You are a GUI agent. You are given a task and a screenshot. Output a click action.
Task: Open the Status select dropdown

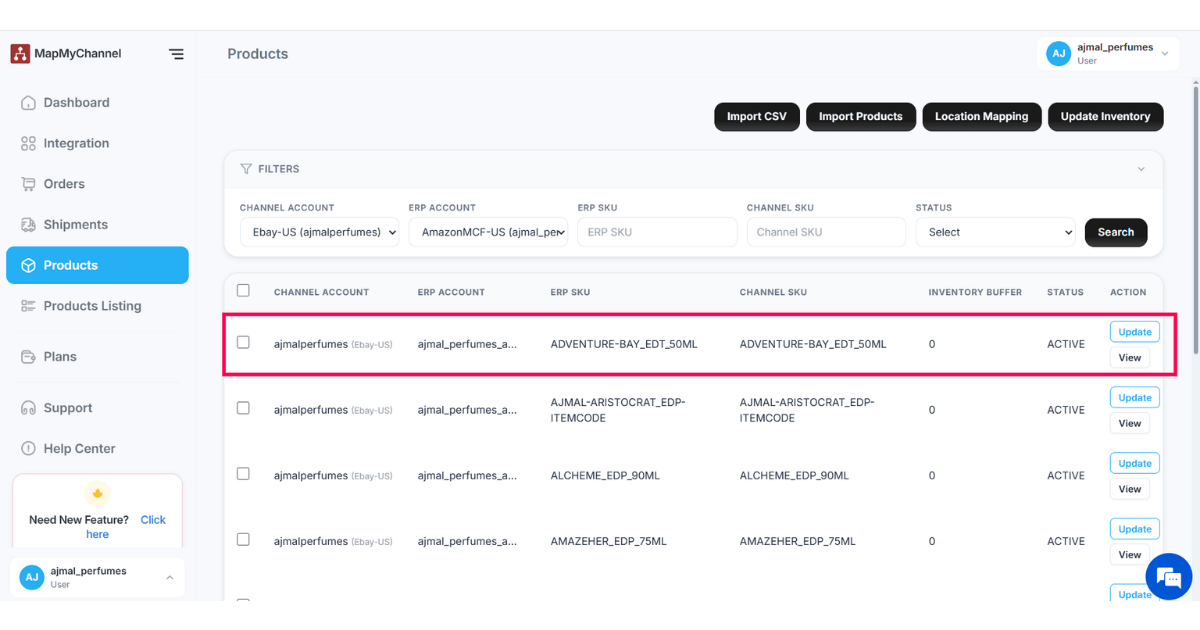click(x=995, y=232)
